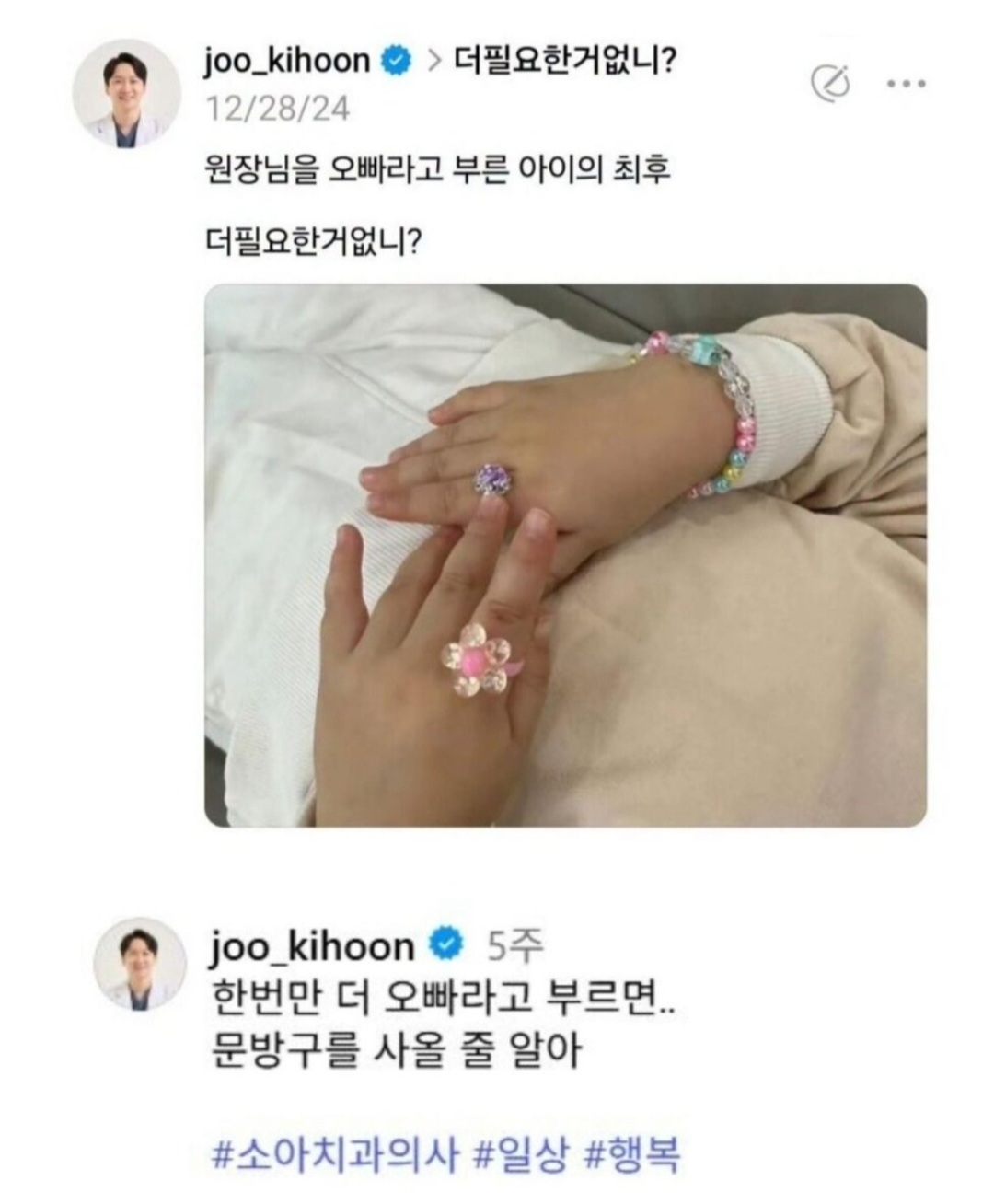Open the lower joo_kihoon profile avatar
The height and width of the screenshot is (1204, 994).
pyautogui.click(x=141, y=964)
